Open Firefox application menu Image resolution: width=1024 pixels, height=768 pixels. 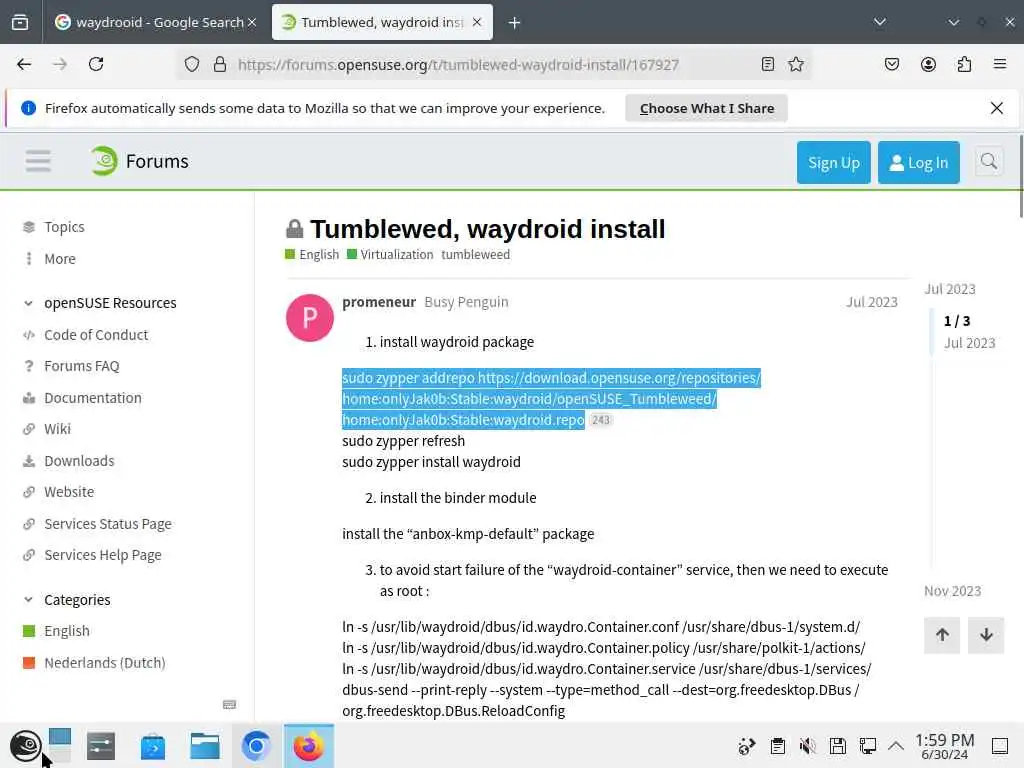point(999,64)
